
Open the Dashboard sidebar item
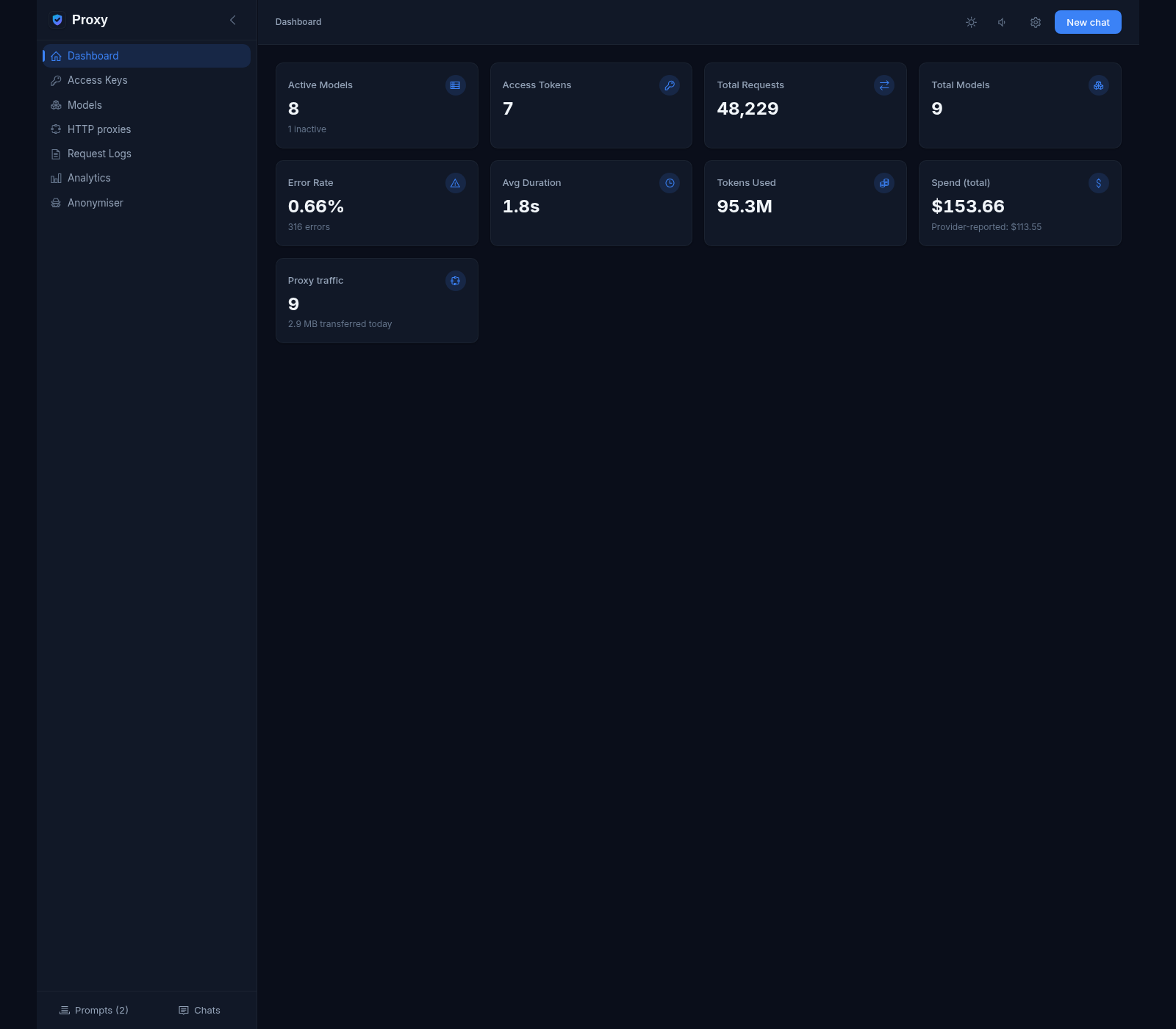click(146, 56)
